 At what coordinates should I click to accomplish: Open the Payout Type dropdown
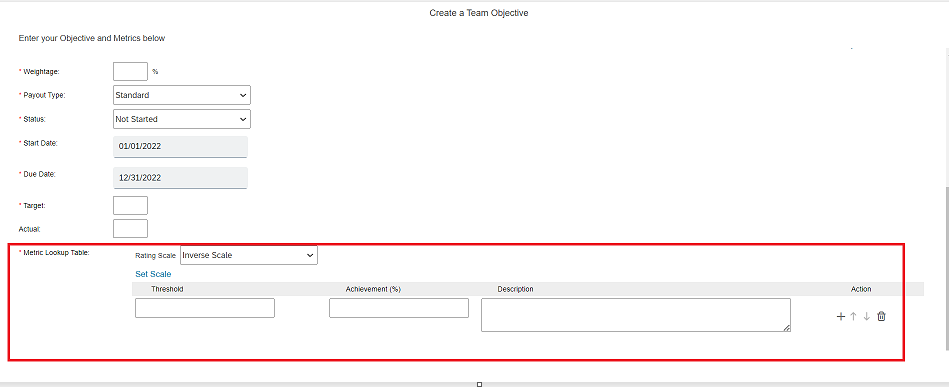pos(182,95)
